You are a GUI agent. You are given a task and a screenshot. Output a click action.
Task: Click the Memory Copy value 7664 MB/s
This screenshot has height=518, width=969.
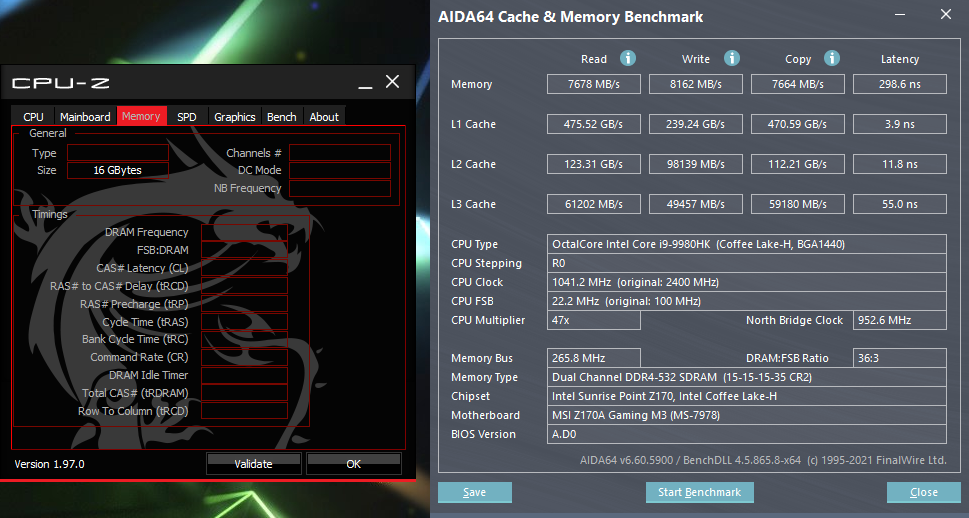pyautogui.click(x=798, y=84)
